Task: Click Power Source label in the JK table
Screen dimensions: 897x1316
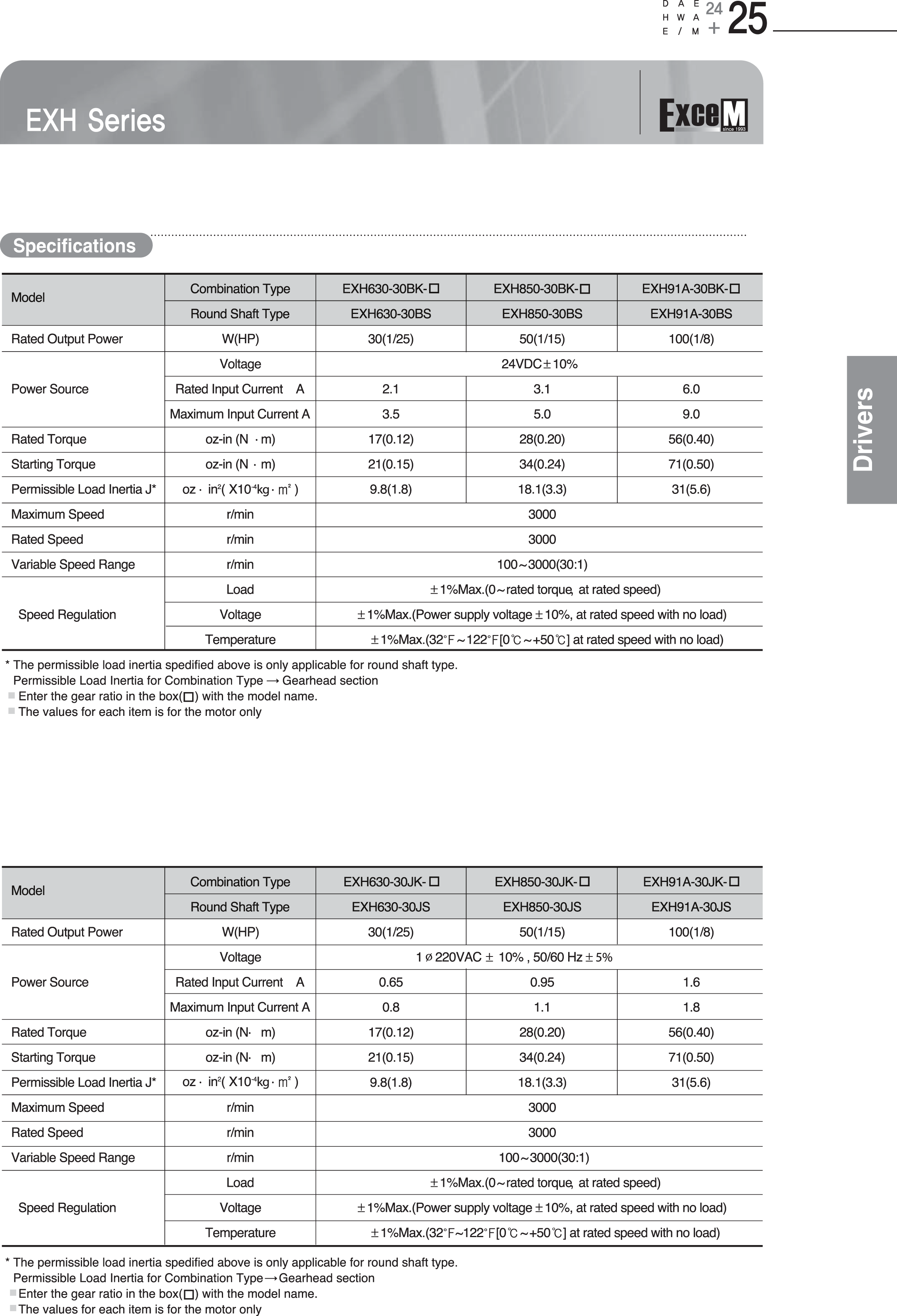Action: click(50, 982)
